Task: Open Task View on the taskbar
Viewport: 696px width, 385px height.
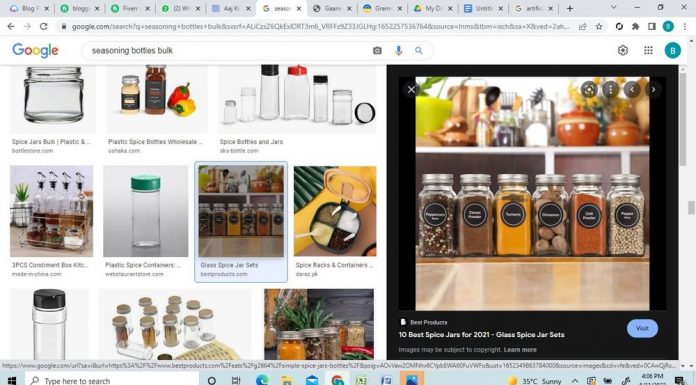Action: tap(236, 381)
